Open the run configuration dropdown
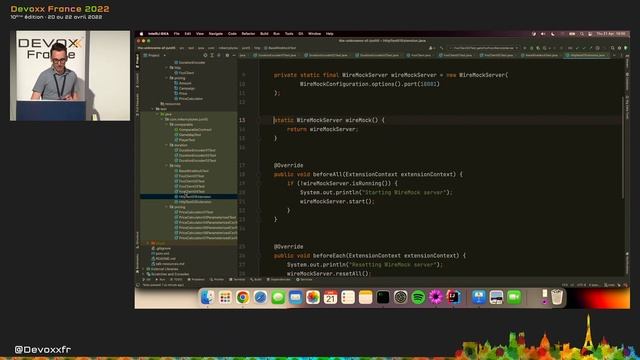Screen dimensions: 640x360 coord(484,48)
